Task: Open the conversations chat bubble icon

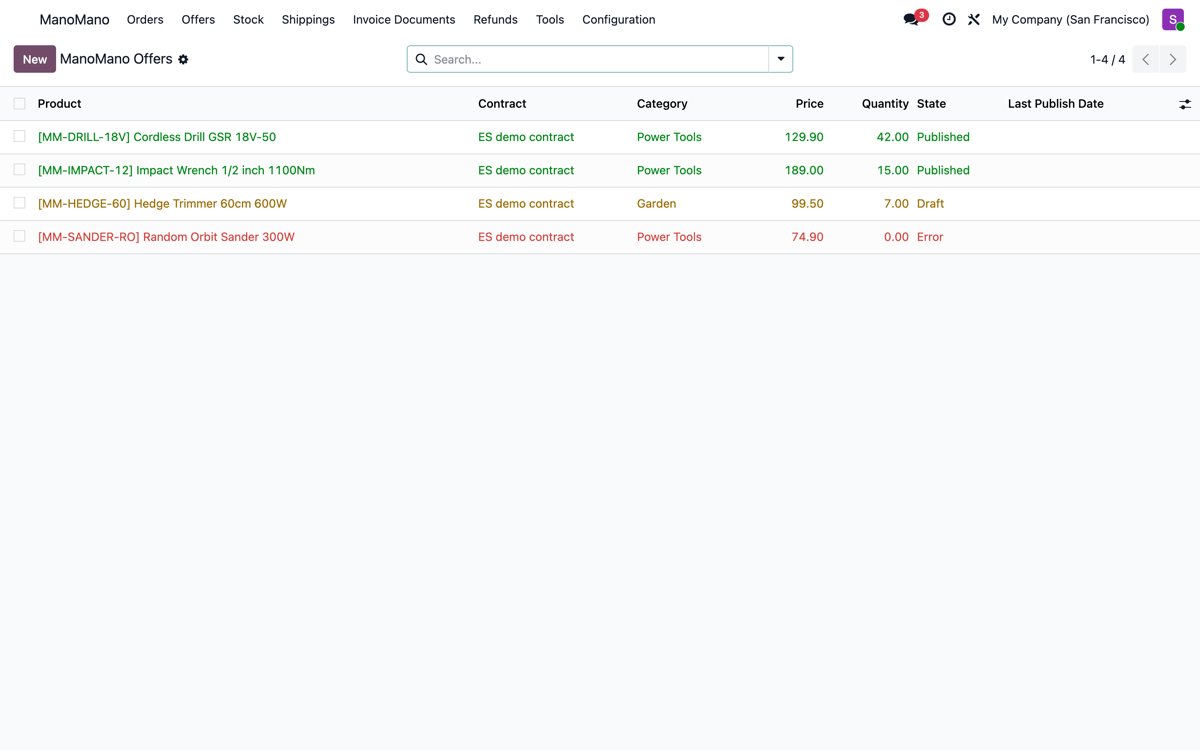Action: [x=911, y=20]
